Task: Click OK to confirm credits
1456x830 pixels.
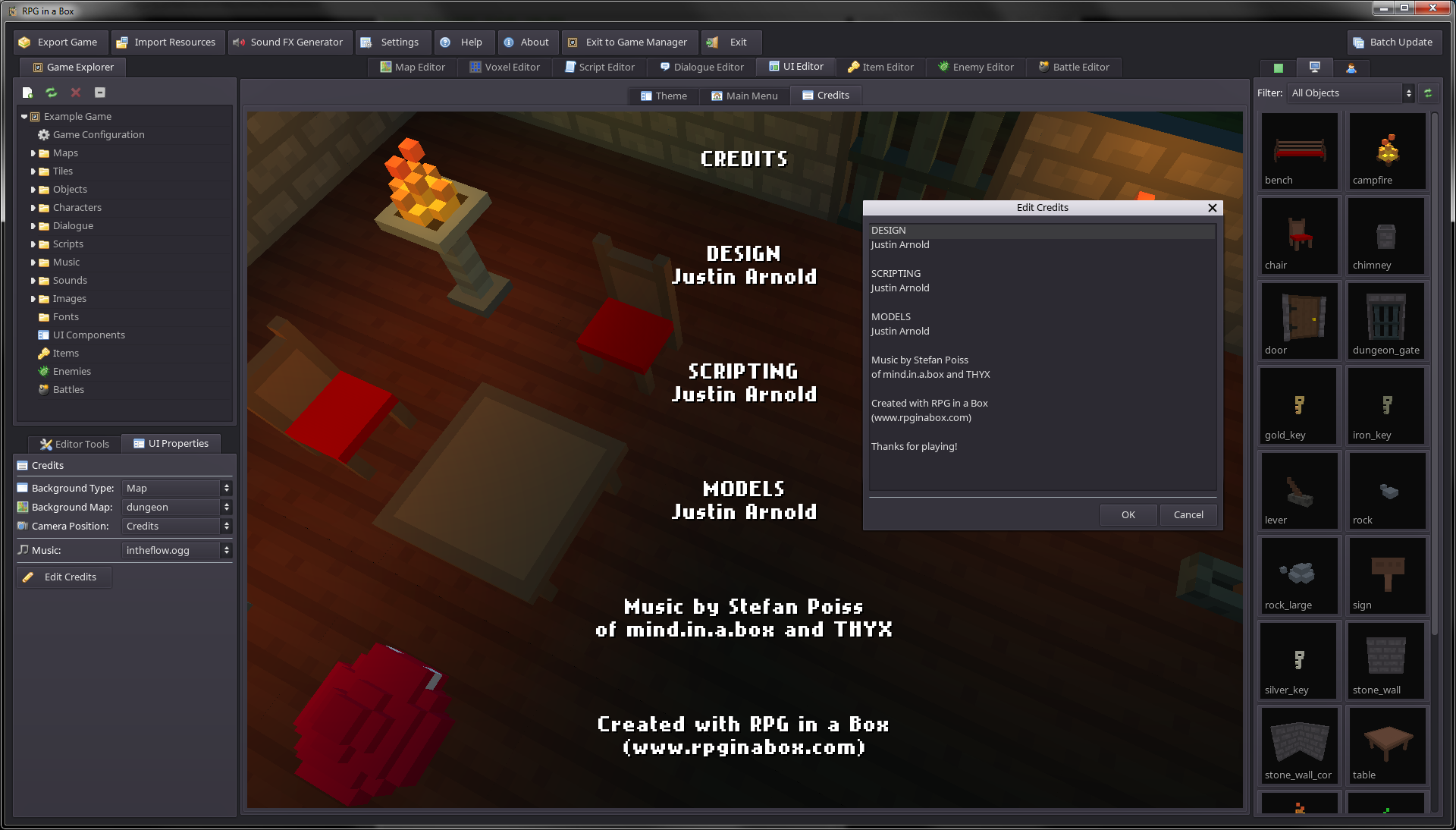Action: 1128,514
